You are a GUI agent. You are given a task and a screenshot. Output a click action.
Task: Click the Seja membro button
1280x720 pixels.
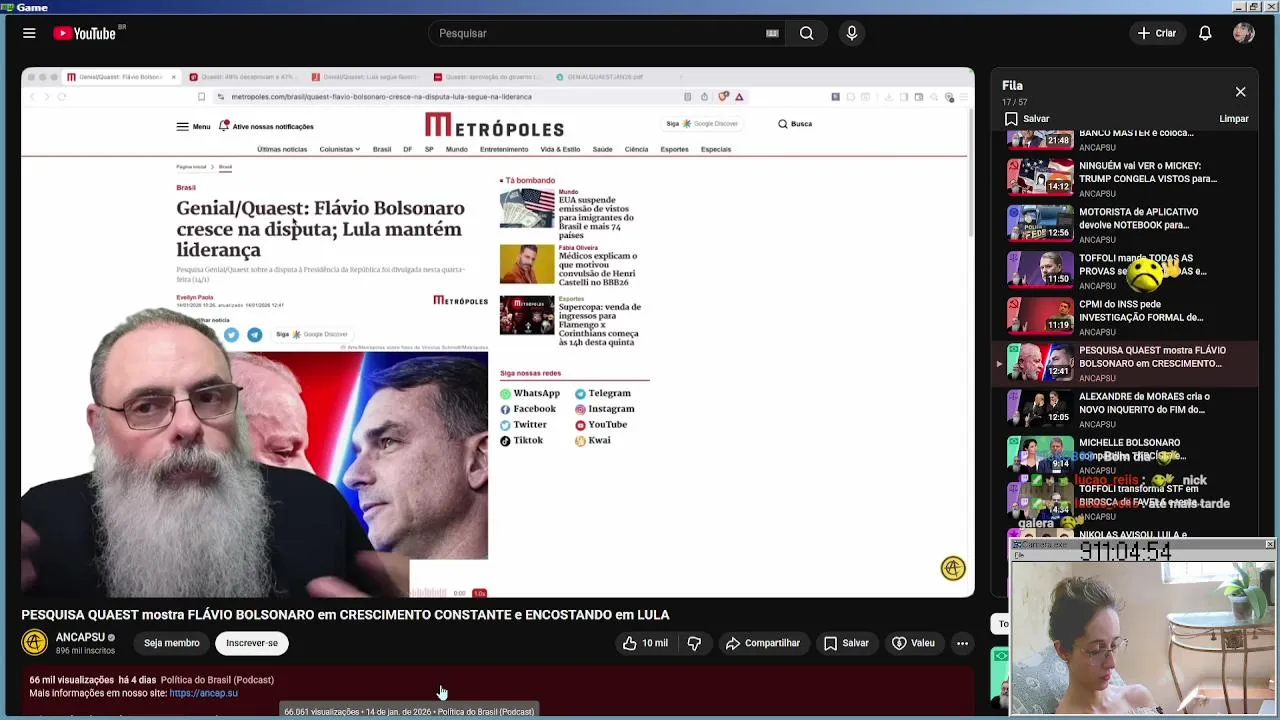(x=171, y=643)
